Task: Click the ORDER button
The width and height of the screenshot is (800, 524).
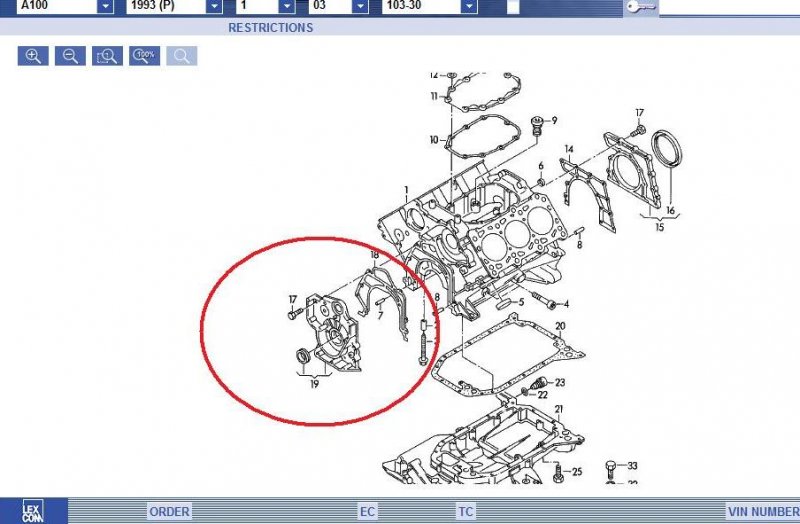Action: pyautogui.click(x=169, y=512)
